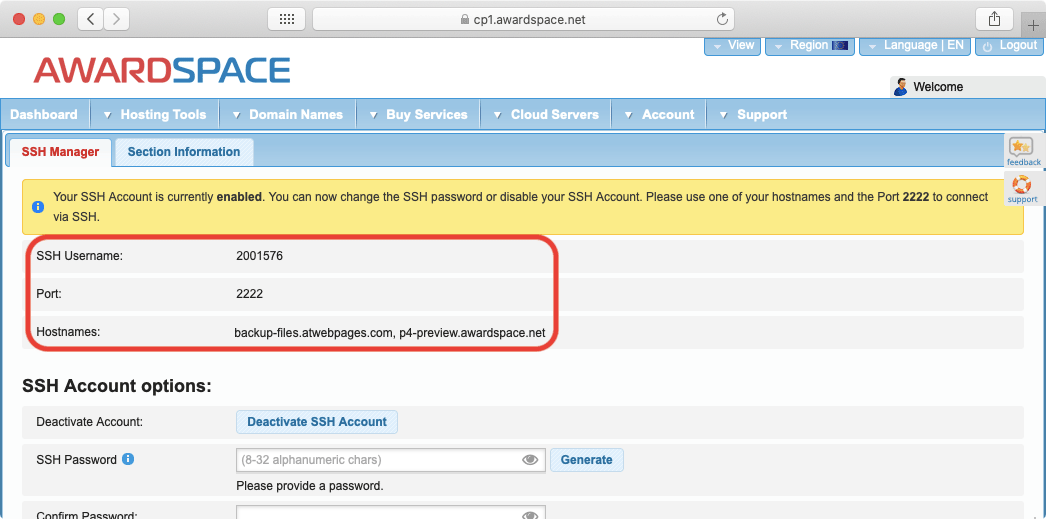The width and height of the screenshot is (1046, 519).
Task: Click the Welcome user avatar icon
Action: 900,87
